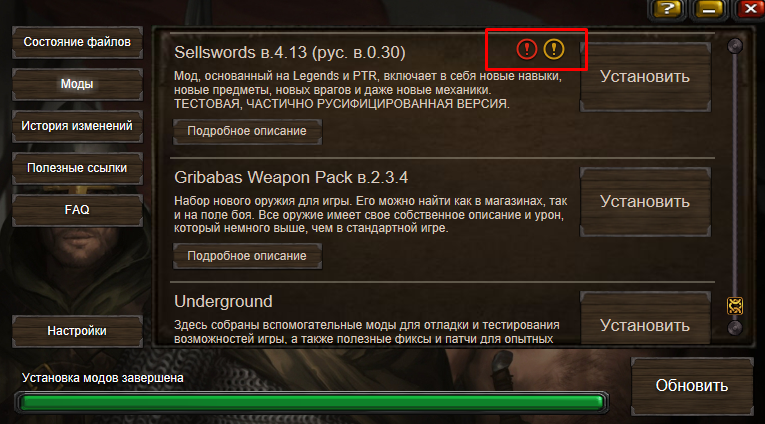765x424 pixels.
Task: Click the yellow exclamation warning icon
Action: pos(554,49)
